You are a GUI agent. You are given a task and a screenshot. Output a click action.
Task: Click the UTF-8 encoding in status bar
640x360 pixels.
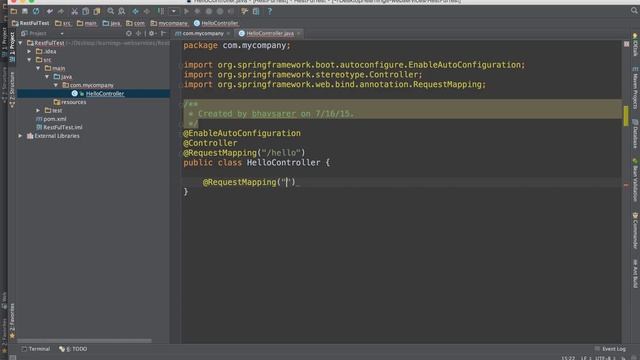(603, 358)
